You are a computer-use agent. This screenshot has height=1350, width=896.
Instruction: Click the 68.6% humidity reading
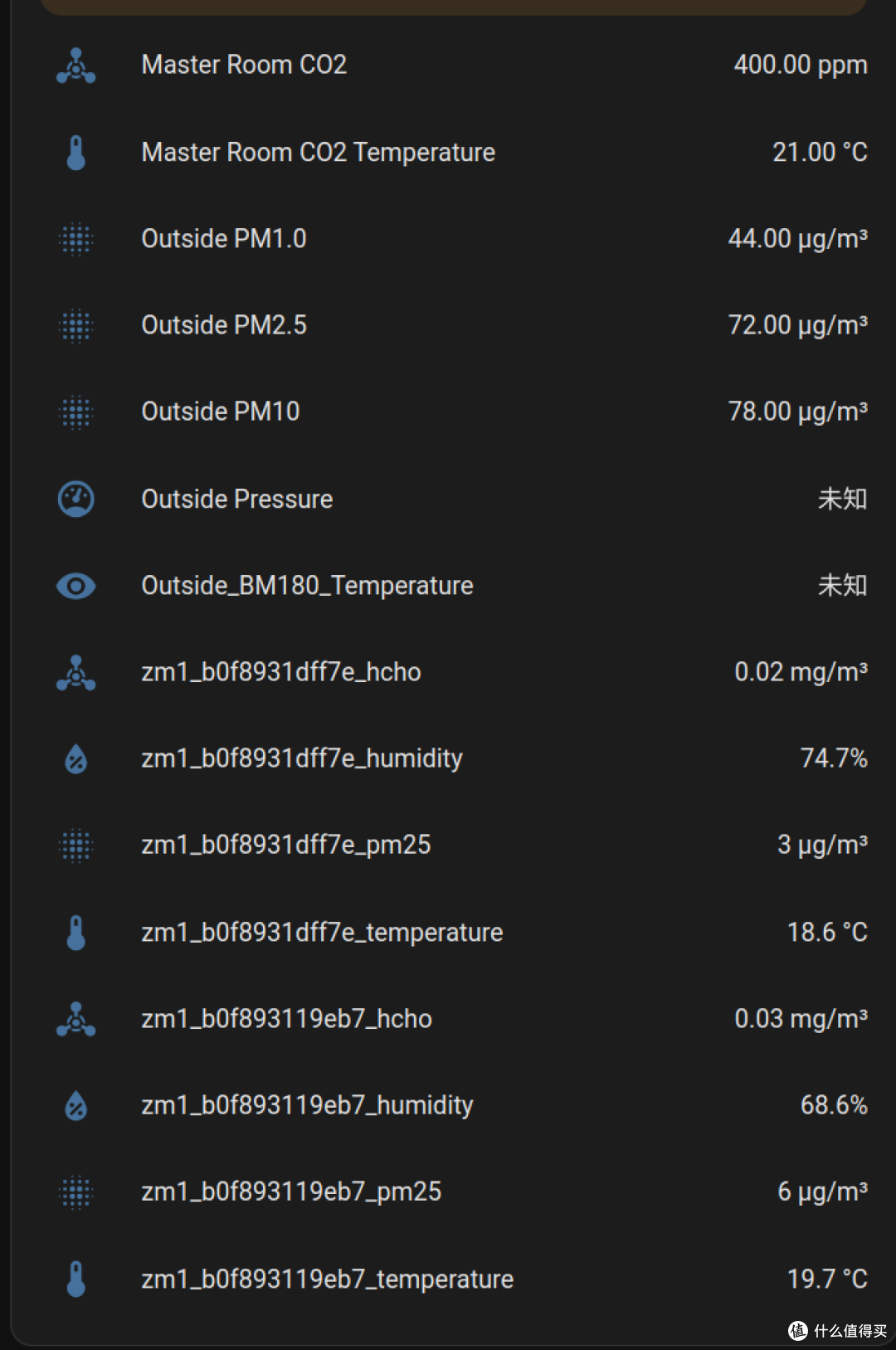point(834,1105)
